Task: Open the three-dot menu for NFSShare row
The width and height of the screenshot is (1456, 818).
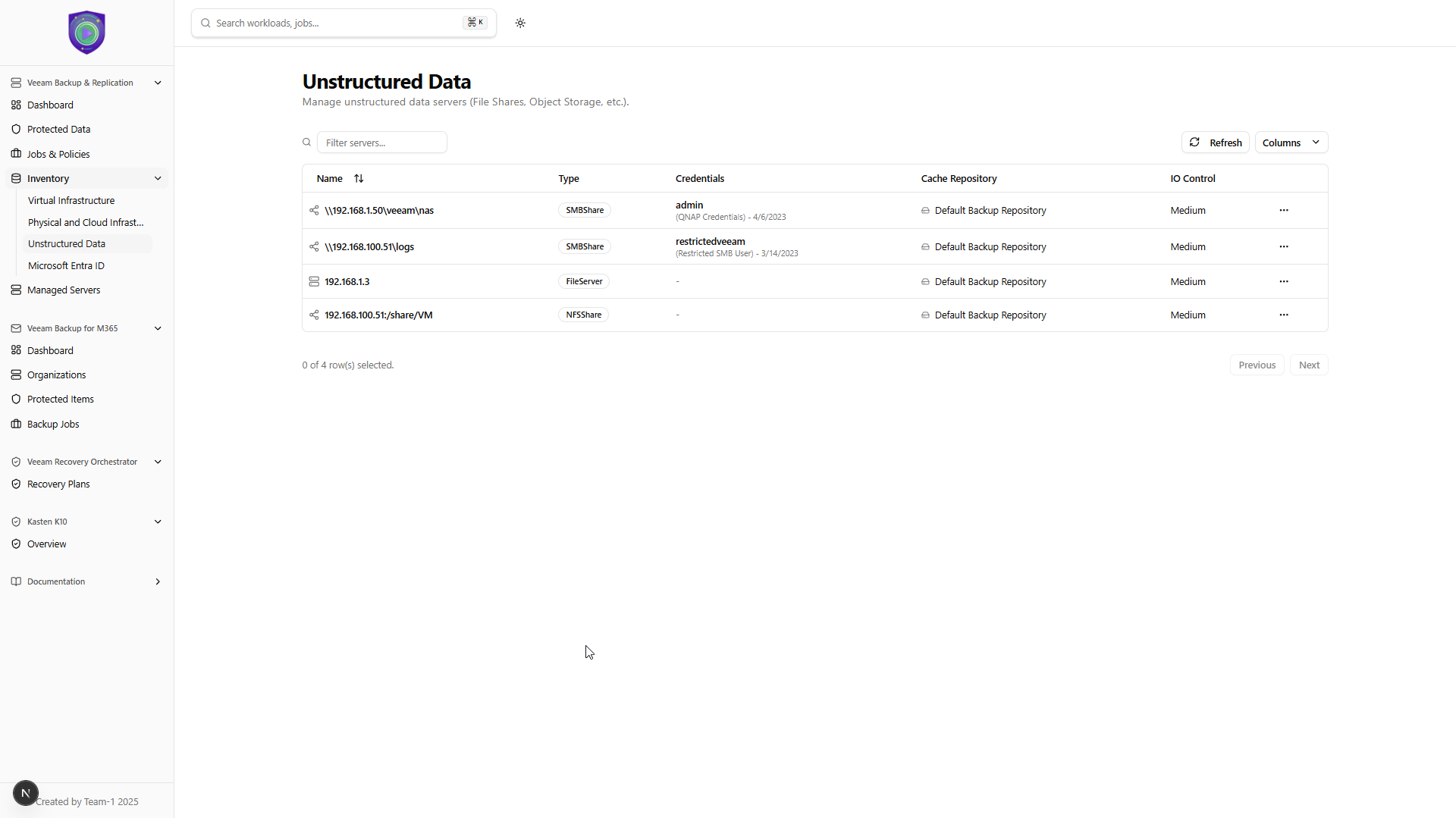Action: (x=1283, y=315)
